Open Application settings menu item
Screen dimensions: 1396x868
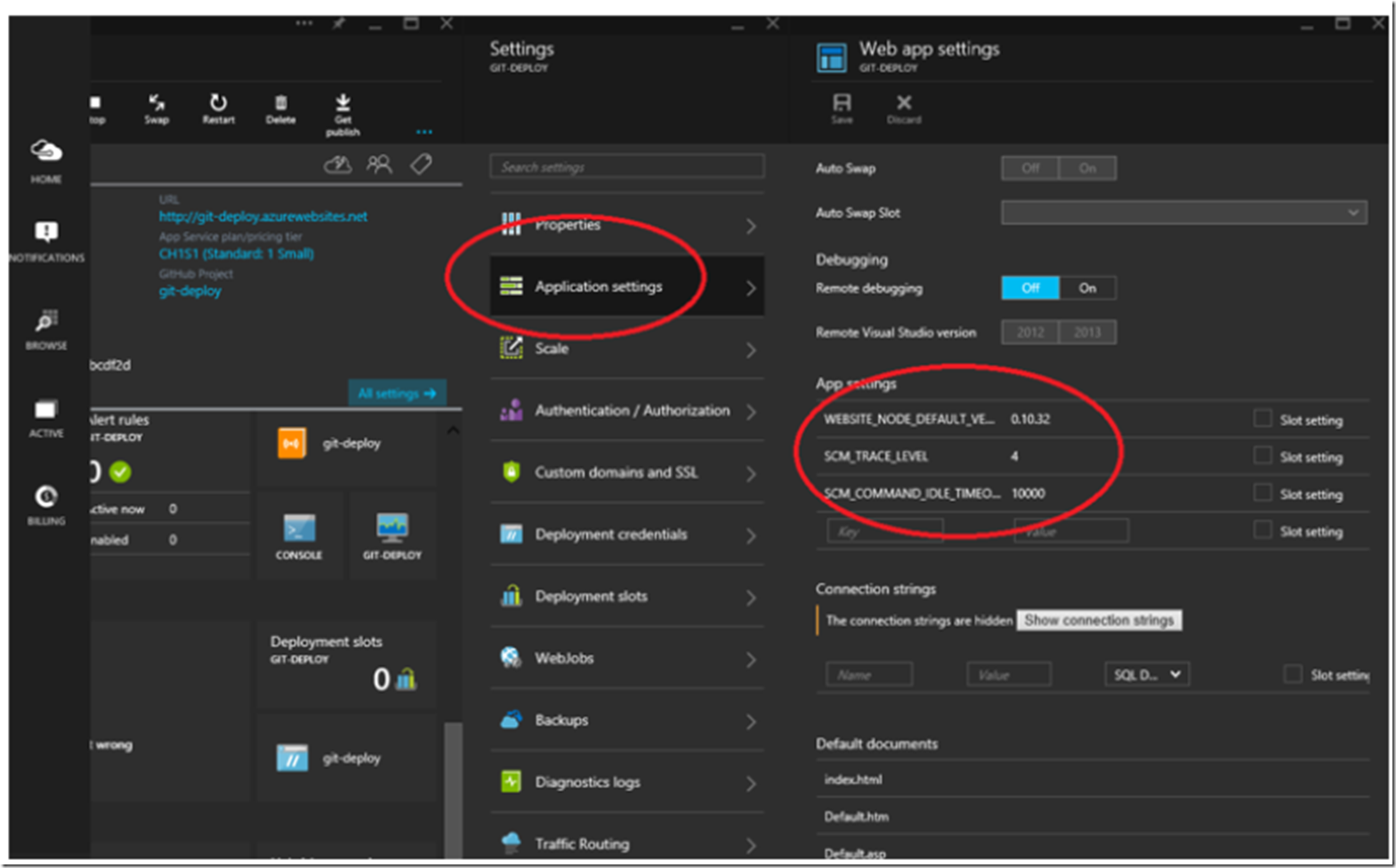tap(626, 286)
